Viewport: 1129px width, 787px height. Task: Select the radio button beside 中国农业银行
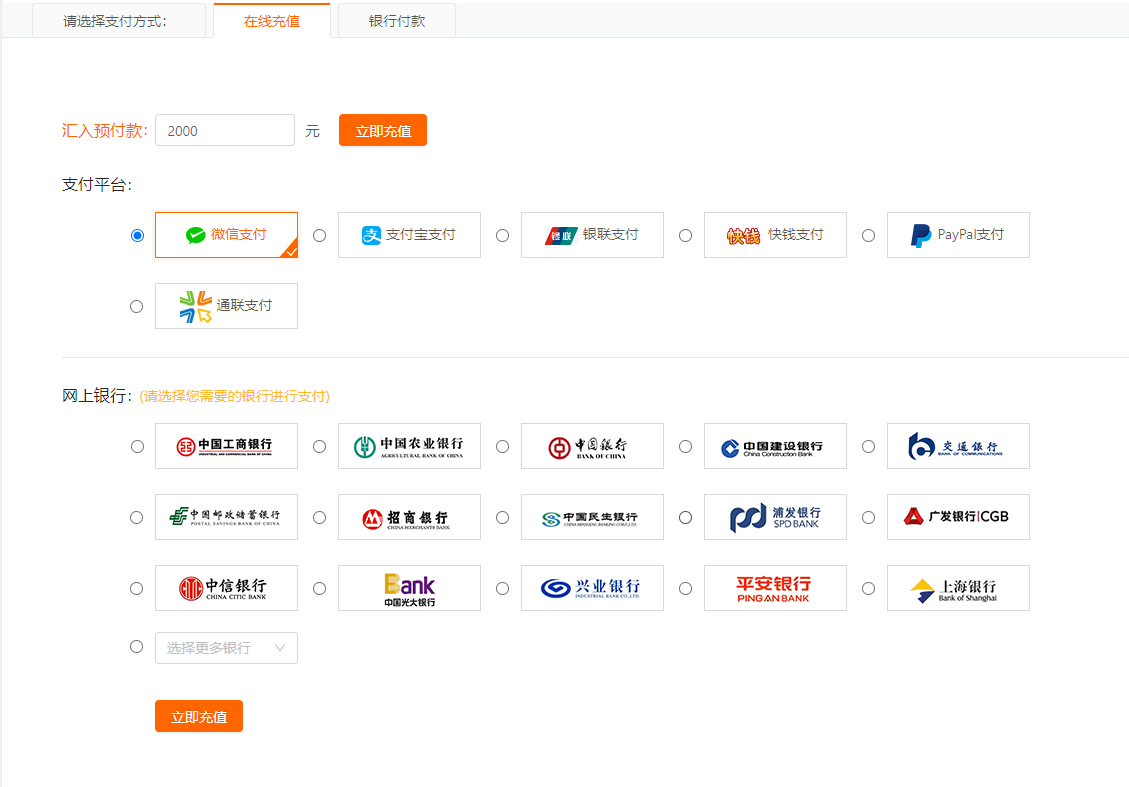click(320, 446)
